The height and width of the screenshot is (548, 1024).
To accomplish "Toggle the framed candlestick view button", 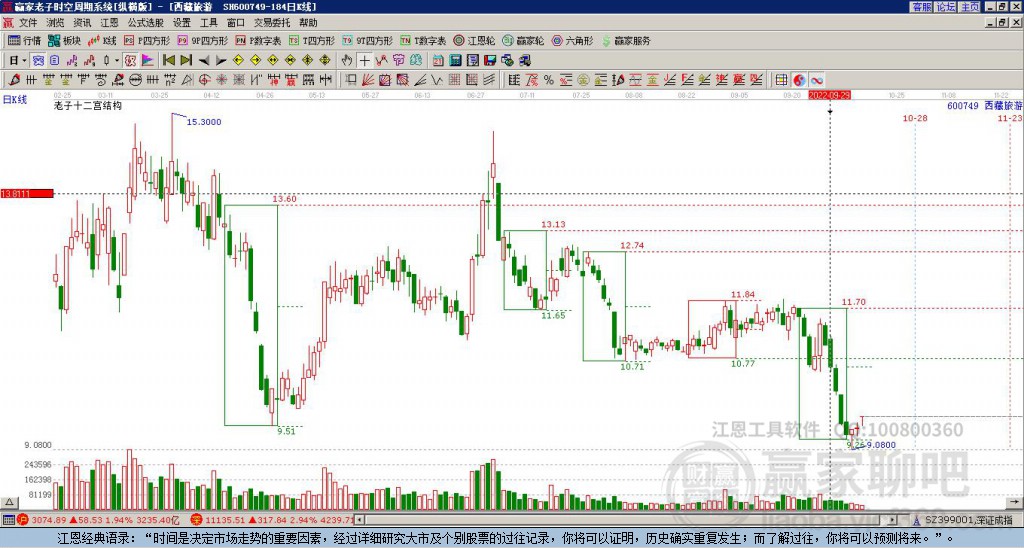I will coord(39,61).
